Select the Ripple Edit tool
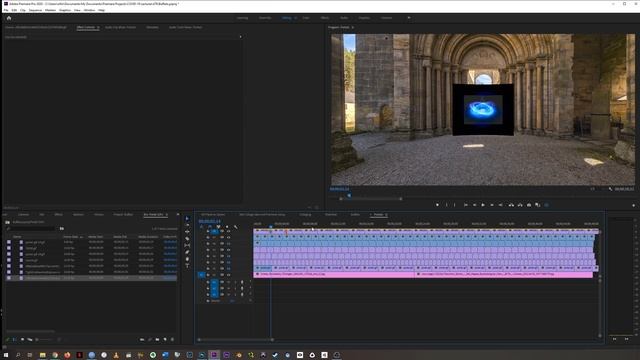This screenshot has width=640, height=360. coord(187,232)
